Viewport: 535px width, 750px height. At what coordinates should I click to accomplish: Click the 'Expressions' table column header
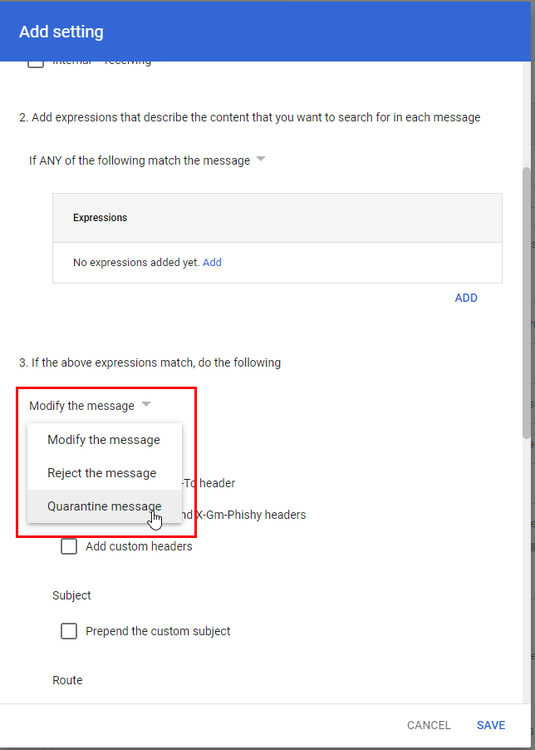(100, 218)
